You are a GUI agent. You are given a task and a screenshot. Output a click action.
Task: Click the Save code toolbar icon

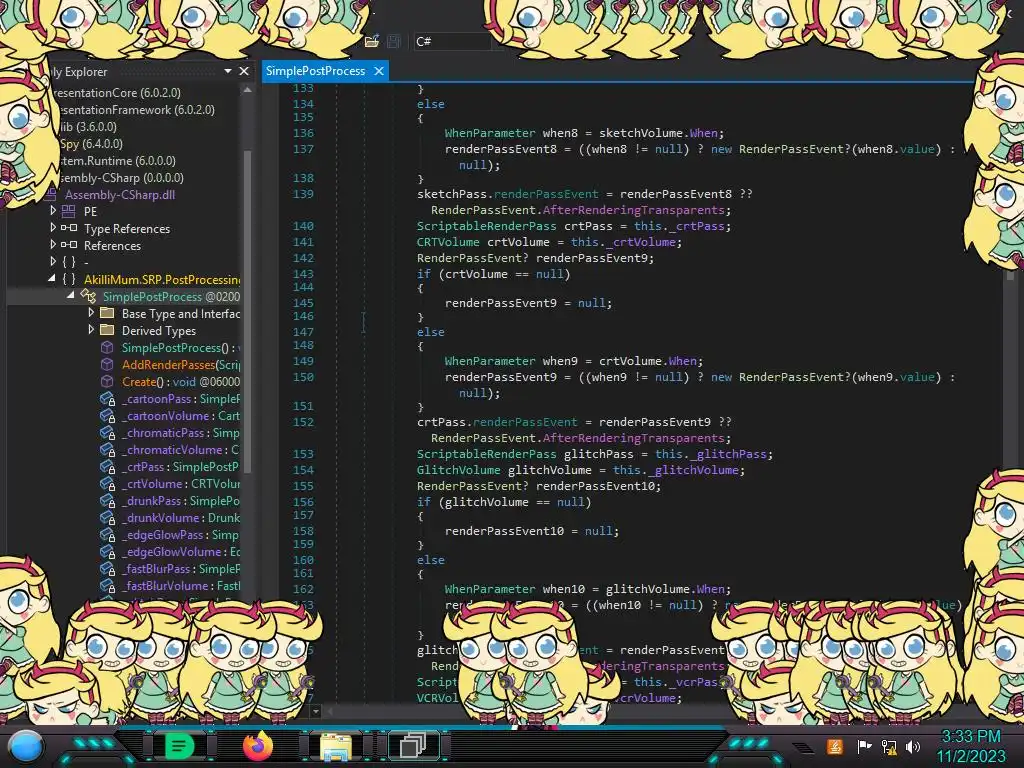click(394, 41)
